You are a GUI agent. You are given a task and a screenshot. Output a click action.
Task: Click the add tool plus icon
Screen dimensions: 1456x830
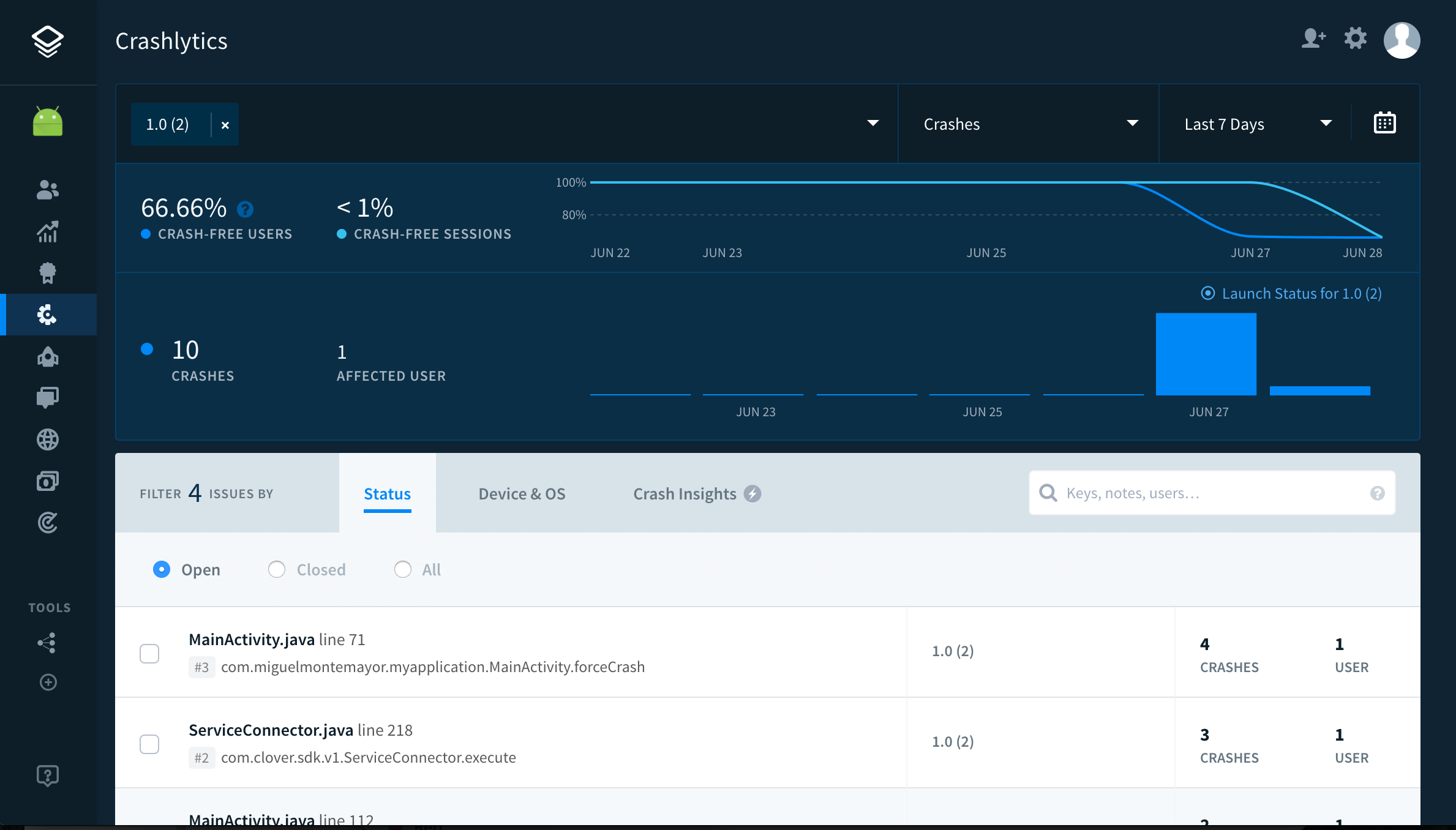click(48, 682)
